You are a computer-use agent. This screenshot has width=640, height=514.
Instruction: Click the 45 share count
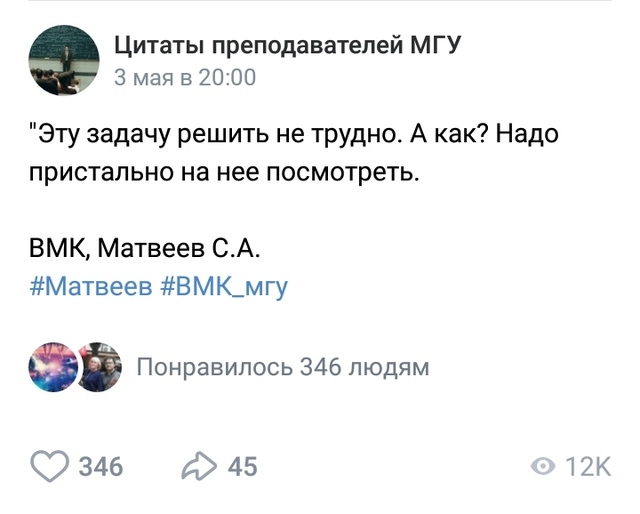[242, 466]
